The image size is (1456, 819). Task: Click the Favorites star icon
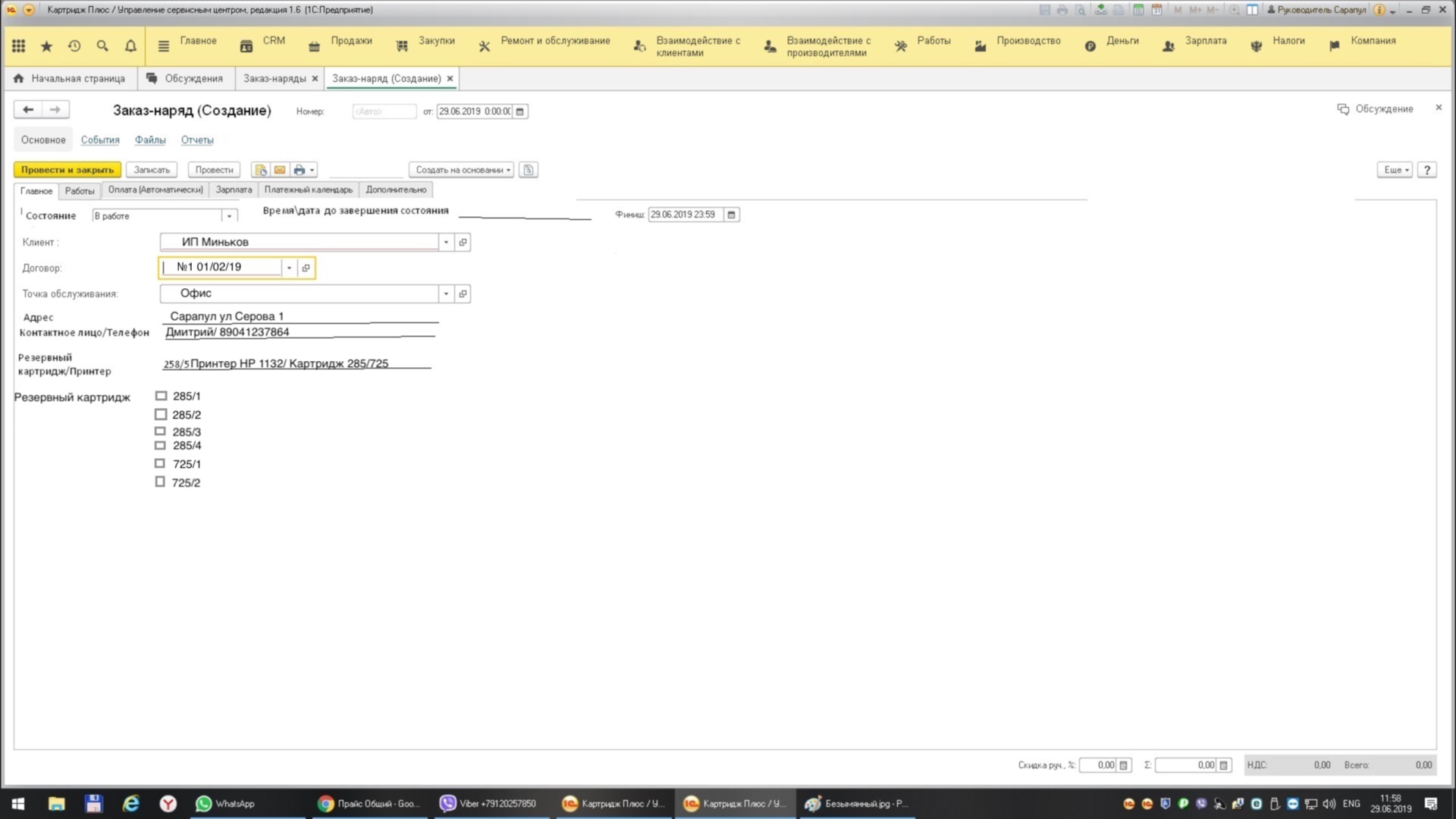46,46
